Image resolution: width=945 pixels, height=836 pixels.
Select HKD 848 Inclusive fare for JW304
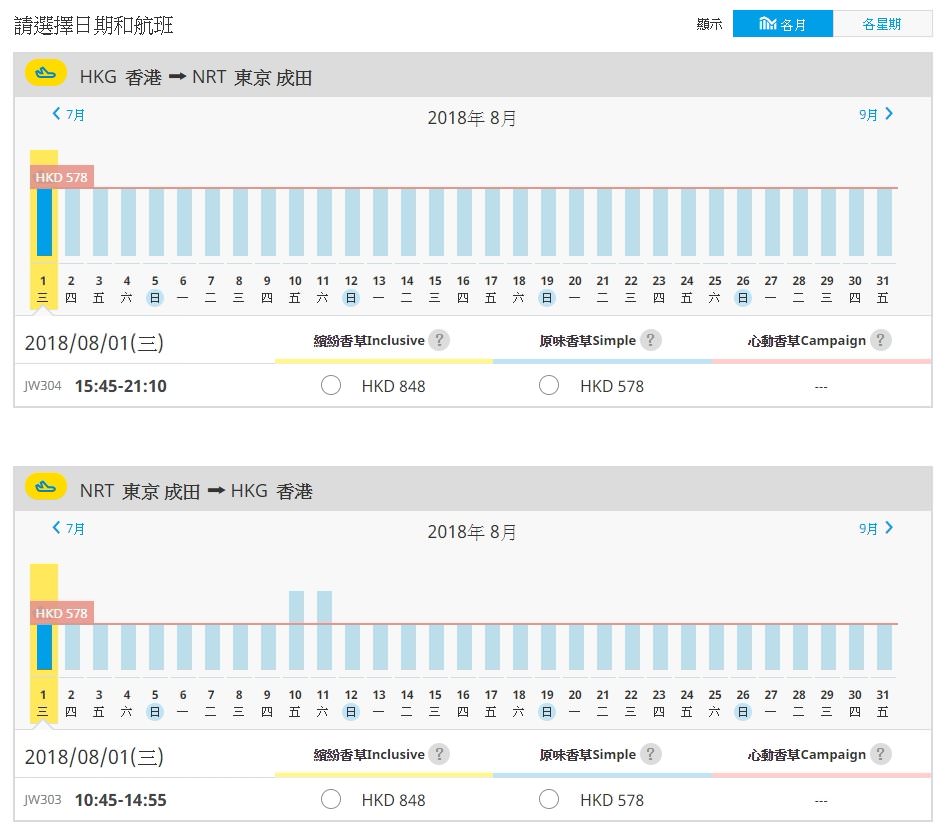point(331,385)
